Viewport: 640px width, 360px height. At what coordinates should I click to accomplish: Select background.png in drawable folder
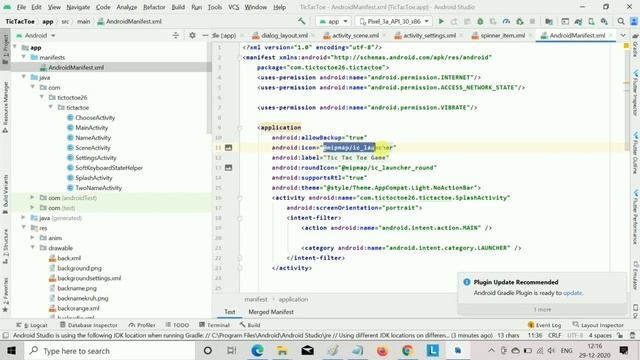click(x=79, y=268)
